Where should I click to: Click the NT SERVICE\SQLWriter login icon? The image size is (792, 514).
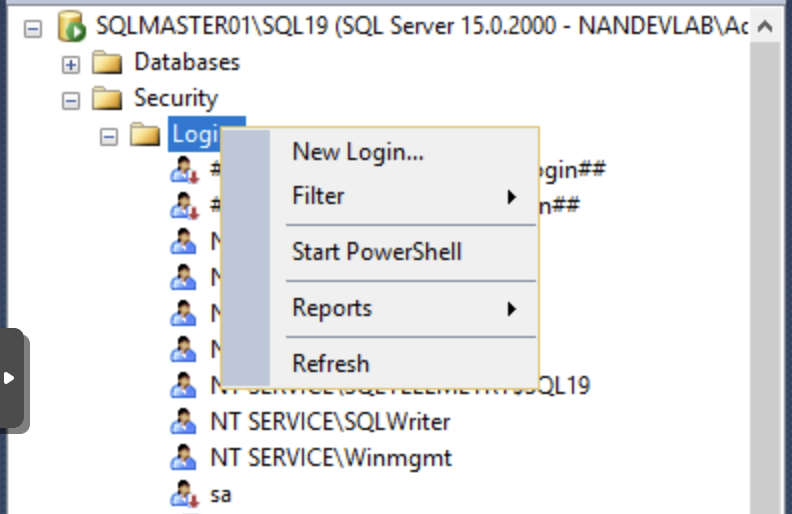(183, 422)
